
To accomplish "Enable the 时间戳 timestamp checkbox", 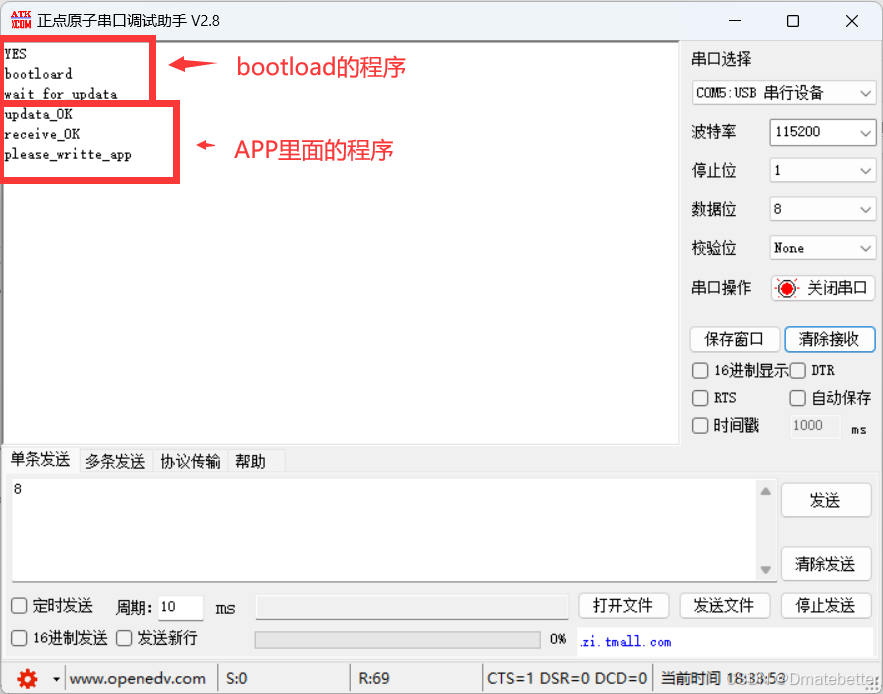I will [x=700, y=426].
